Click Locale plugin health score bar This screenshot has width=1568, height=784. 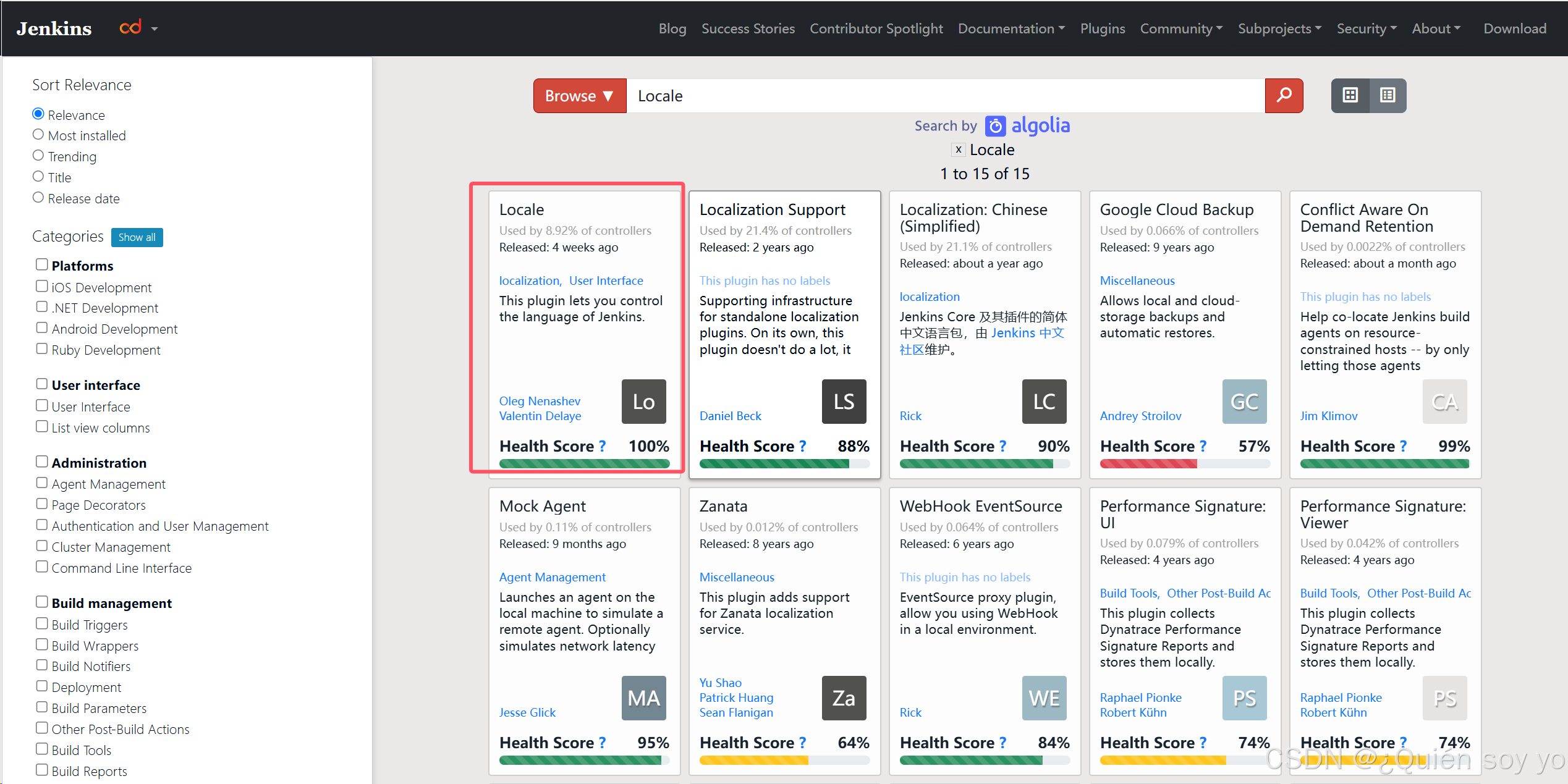584,463
